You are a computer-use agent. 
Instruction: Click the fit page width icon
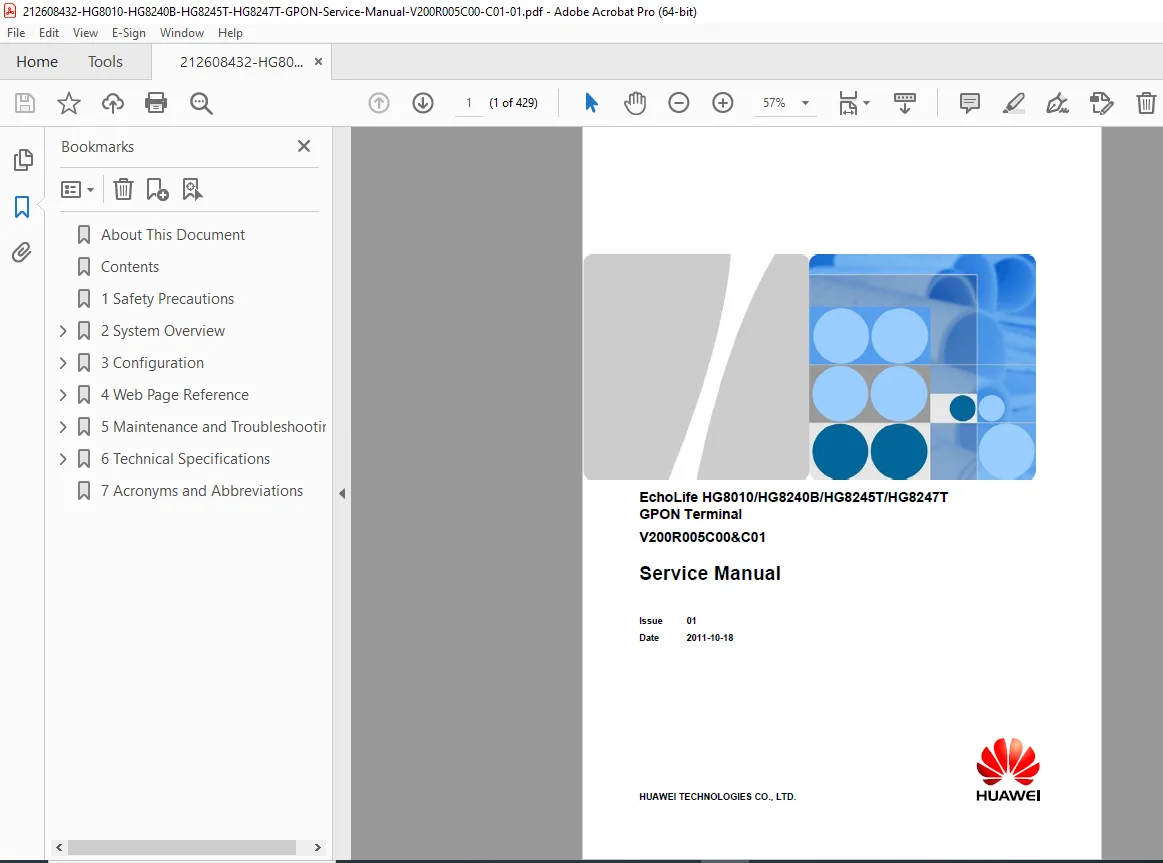[848, 103]
